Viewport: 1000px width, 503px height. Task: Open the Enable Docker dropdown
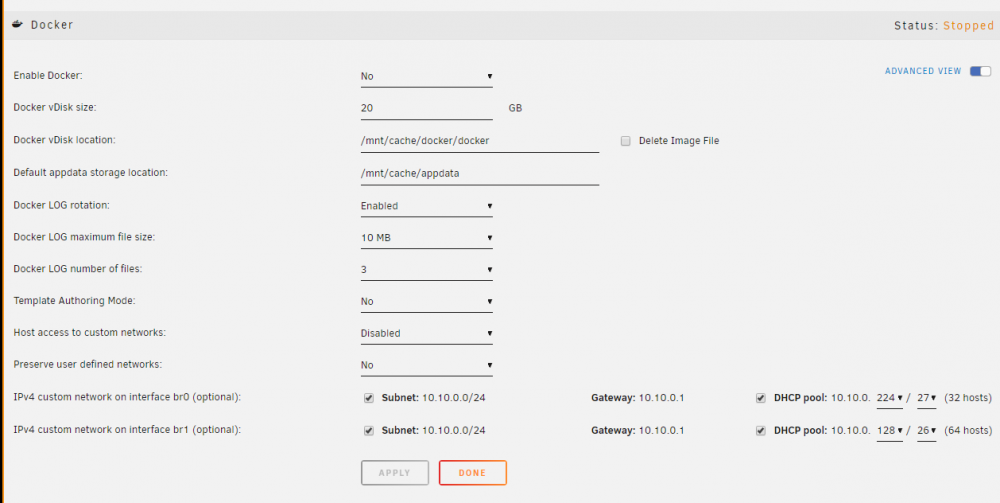[427, 77]
